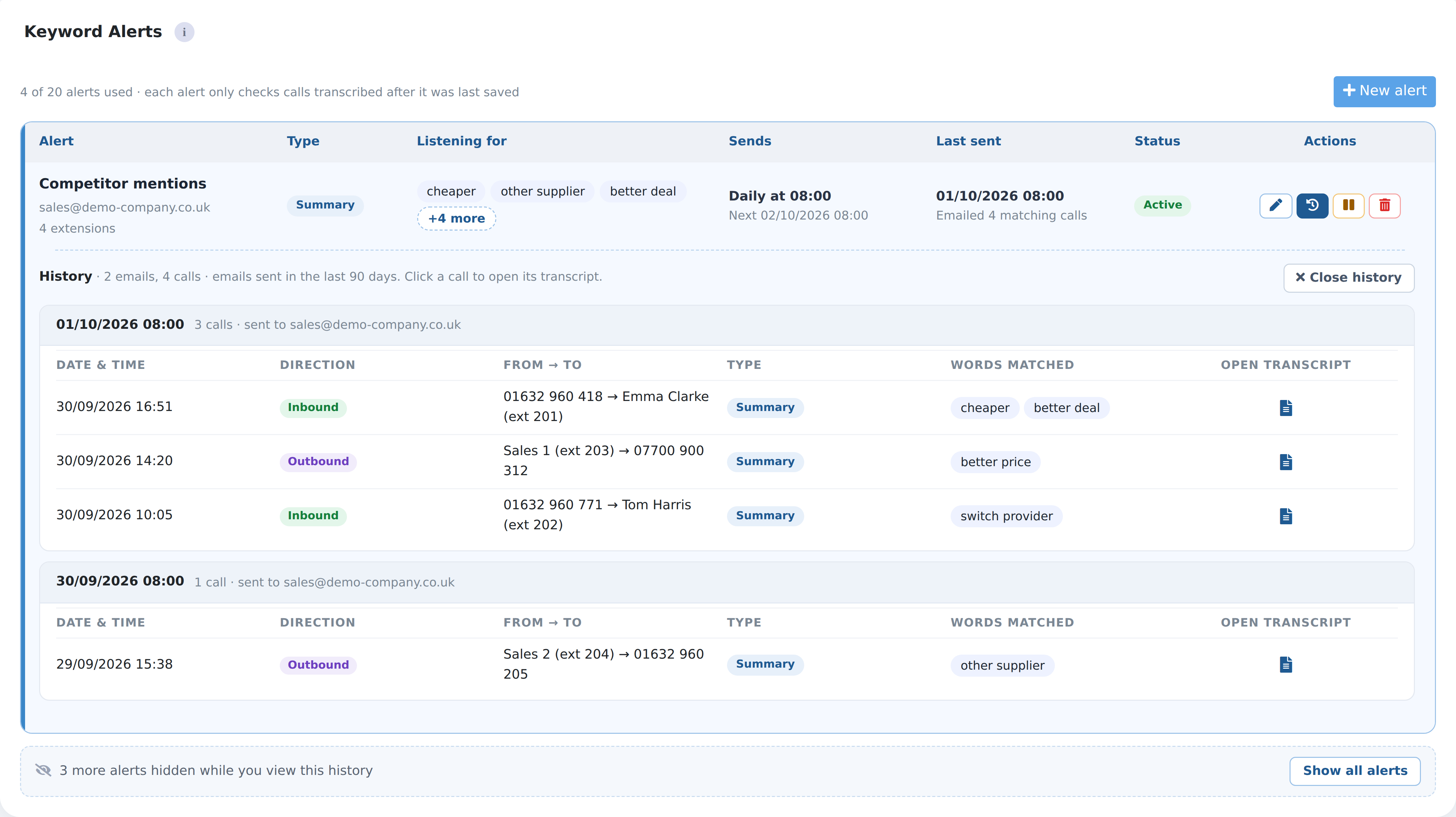This screenshot has height=817, width=1456.
Task: Open transcript for 30/09/2026 10:05 call
Action: pyautogui.click(x=1286, y=516)
